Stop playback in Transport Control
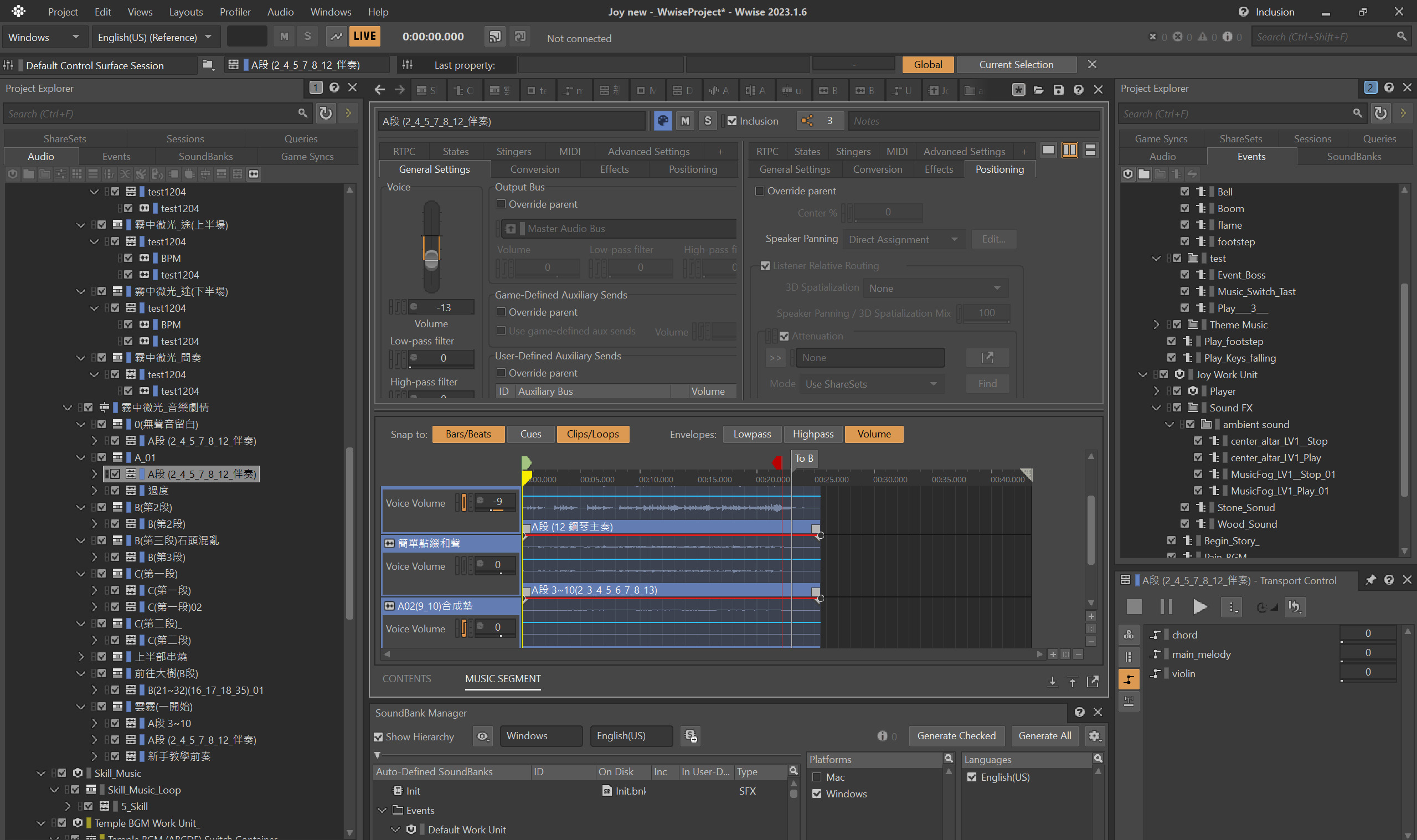This screenshot has width=1417, height=840. (x=1134, y=607)
